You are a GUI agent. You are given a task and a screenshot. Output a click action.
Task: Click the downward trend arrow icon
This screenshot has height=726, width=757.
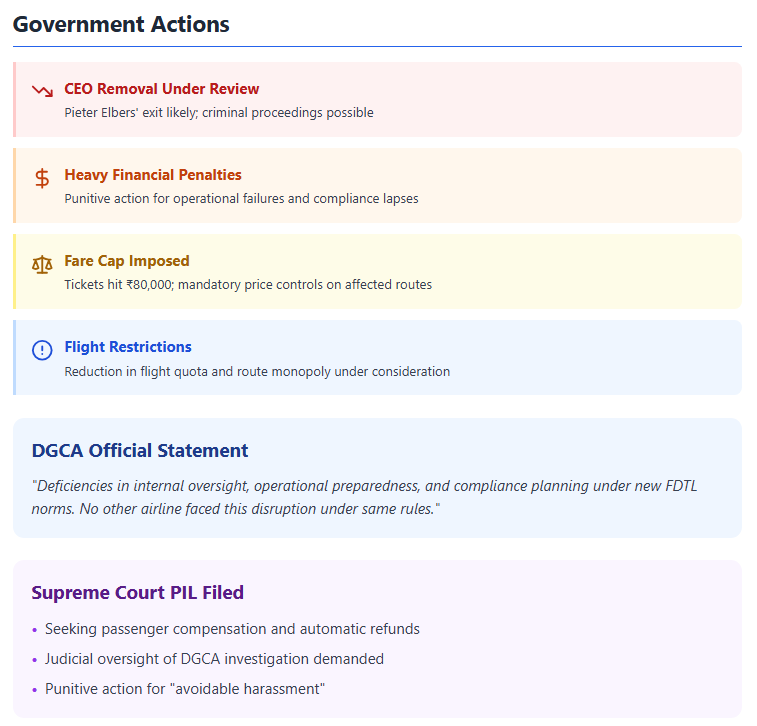coord(42,91)
